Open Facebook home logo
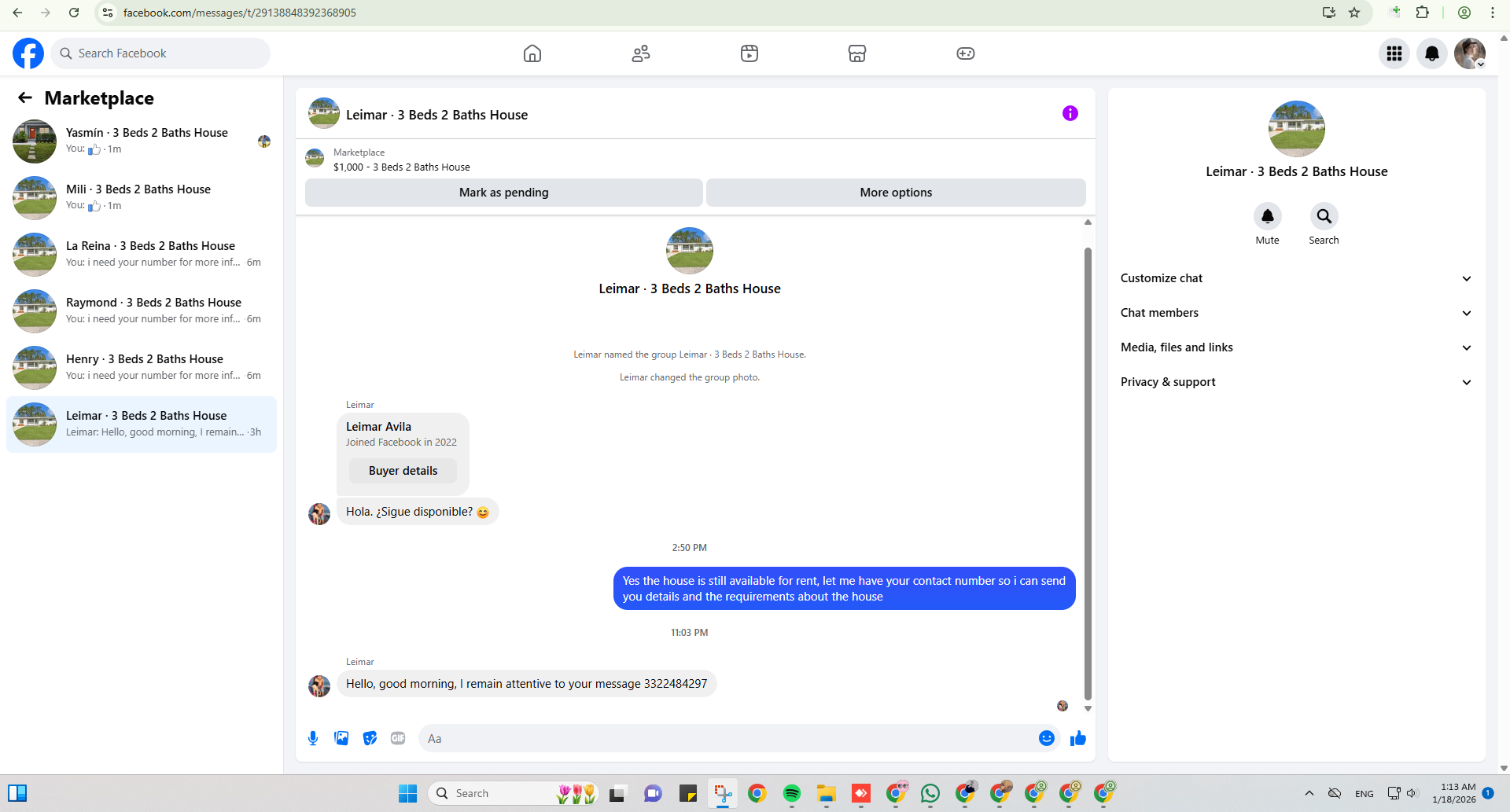 pyautogui.click(x=28, y=53)
